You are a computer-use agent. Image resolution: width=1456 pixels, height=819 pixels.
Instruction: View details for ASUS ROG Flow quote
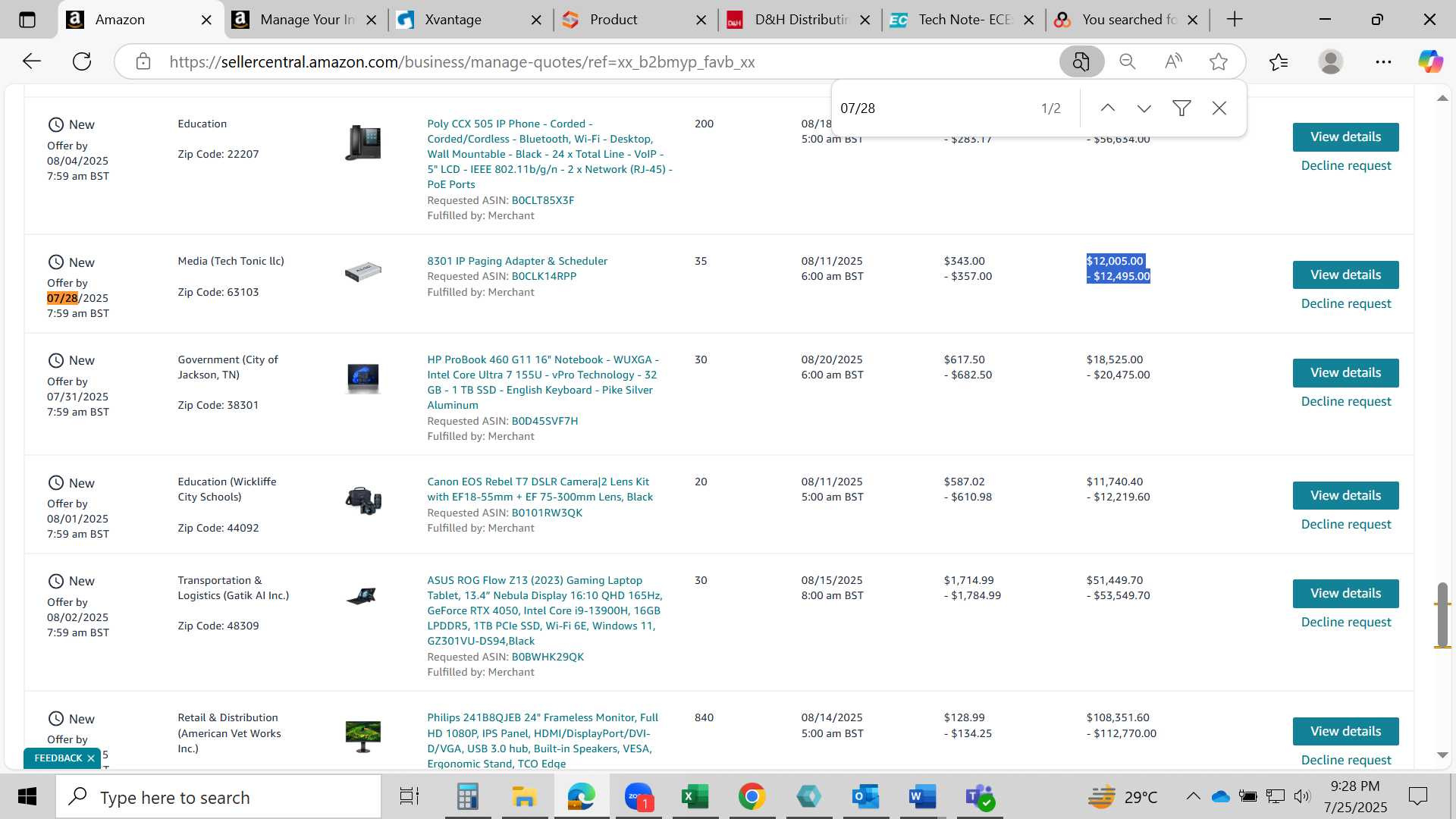click(1345, 593)
